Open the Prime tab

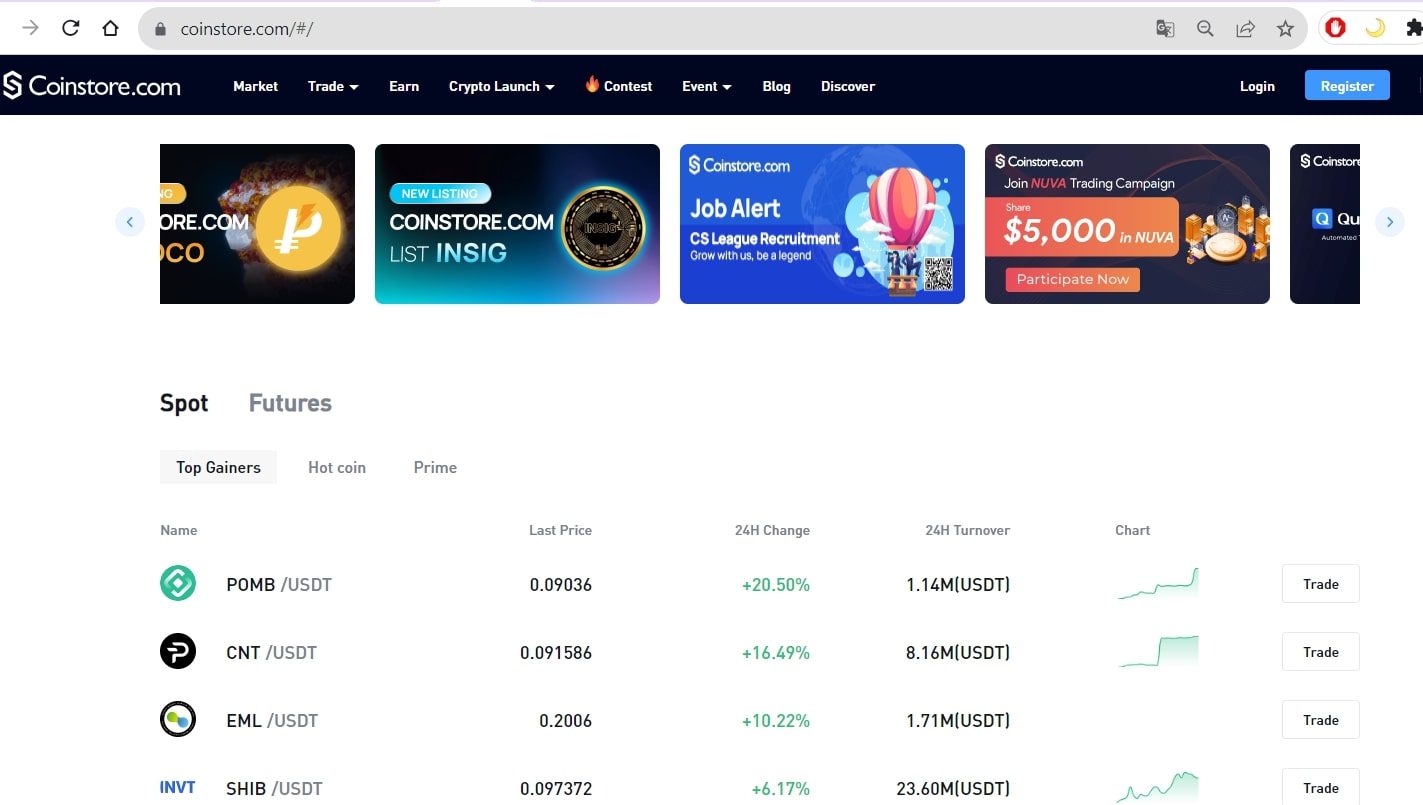(x=435, y=467)
